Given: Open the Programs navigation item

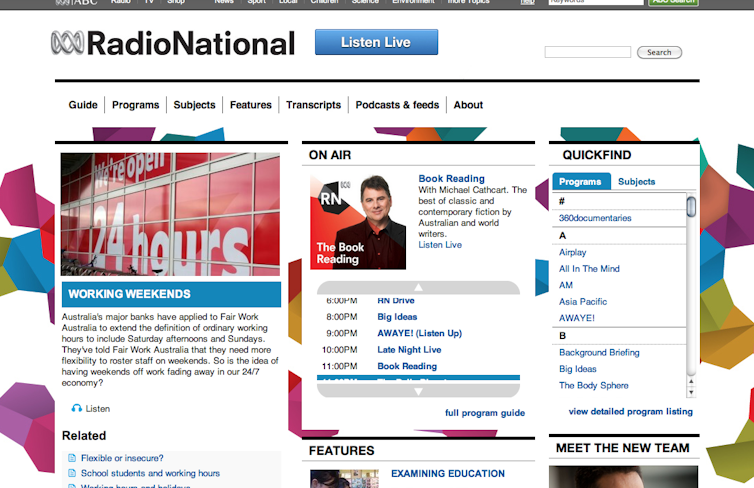Looking at the screenshot, I should tap(136, 105).
